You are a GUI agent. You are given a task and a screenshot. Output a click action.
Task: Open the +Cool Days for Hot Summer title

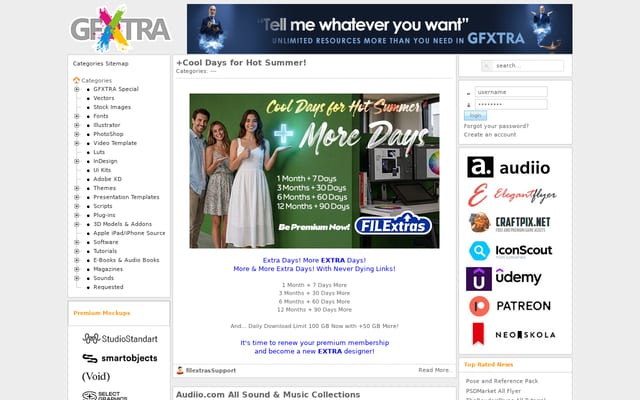(241, 62)
